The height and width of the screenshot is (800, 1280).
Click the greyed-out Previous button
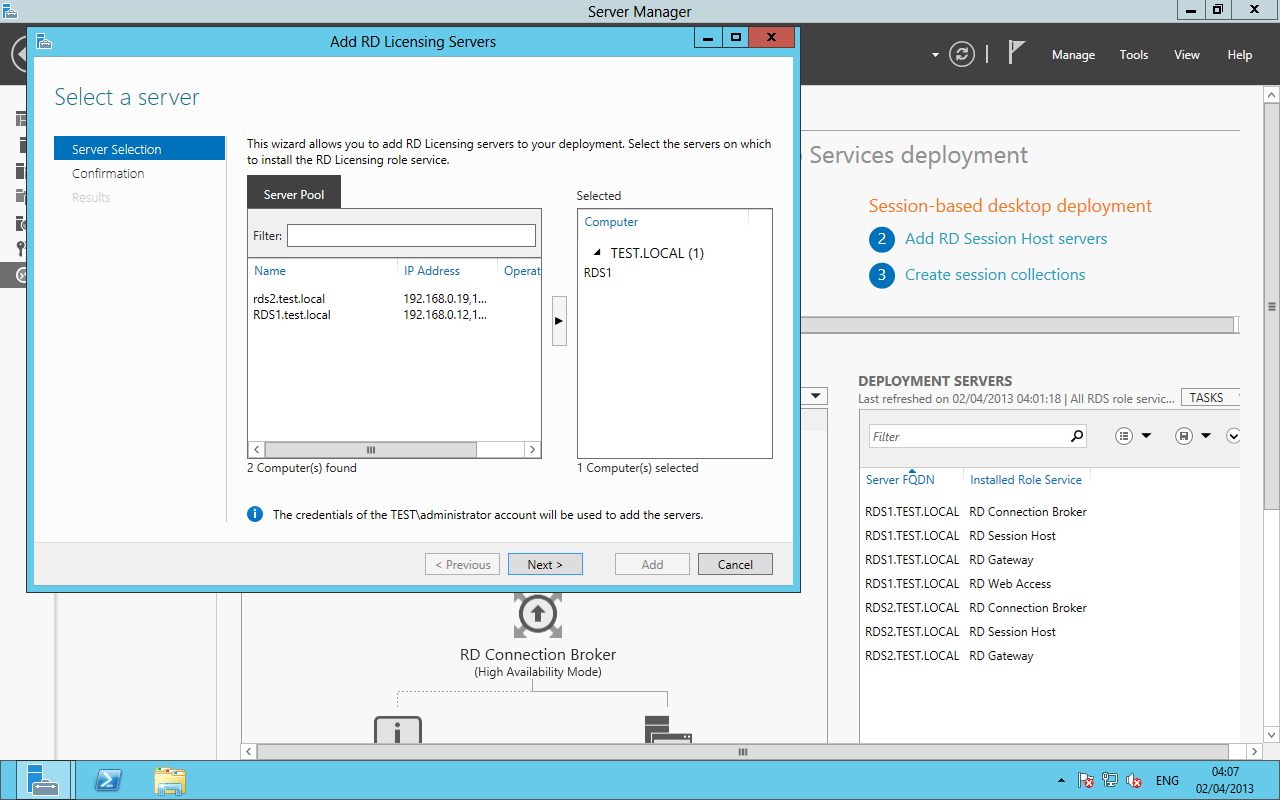click(x=462, y=564)
